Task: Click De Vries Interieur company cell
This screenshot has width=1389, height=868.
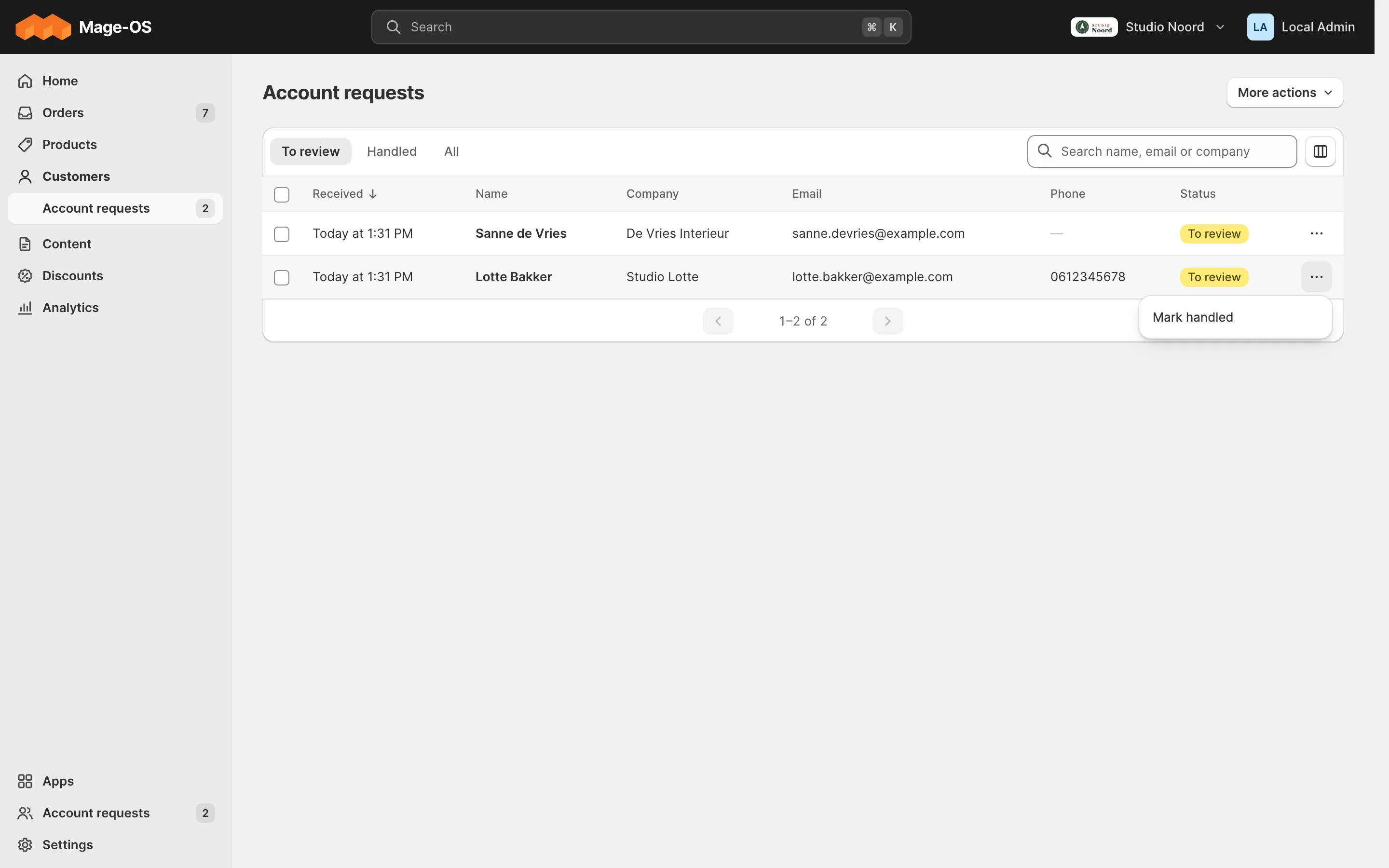Action: (677, 234)
